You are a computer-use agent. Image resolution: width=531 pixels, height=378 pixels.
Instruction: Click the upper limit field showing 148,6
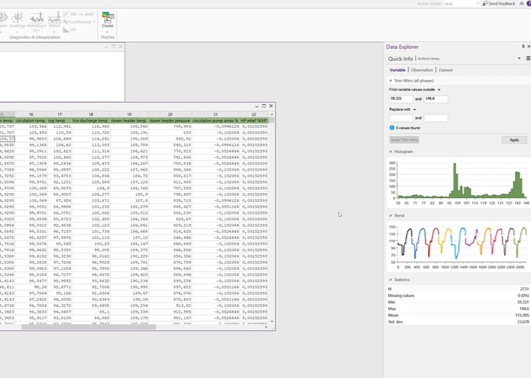pos(436,99)
